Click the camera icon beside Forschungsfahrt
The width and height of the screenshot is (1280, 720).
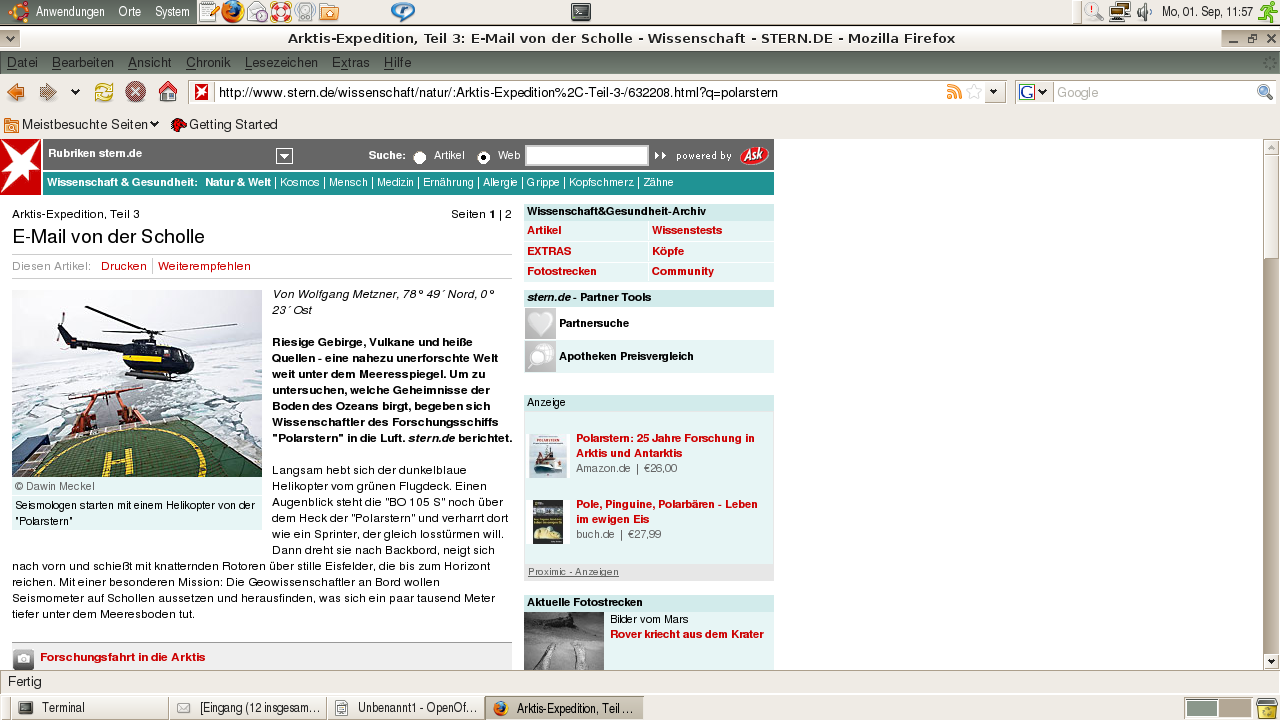coord(24,659)
